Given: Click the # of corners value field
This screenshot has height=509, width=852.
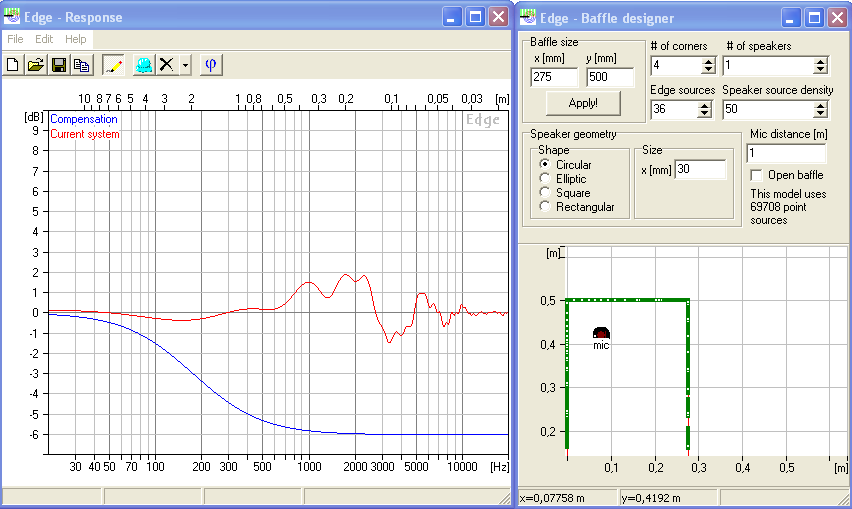Looking at the screenshot, I should pyautogui.click(x=676, y=66).
